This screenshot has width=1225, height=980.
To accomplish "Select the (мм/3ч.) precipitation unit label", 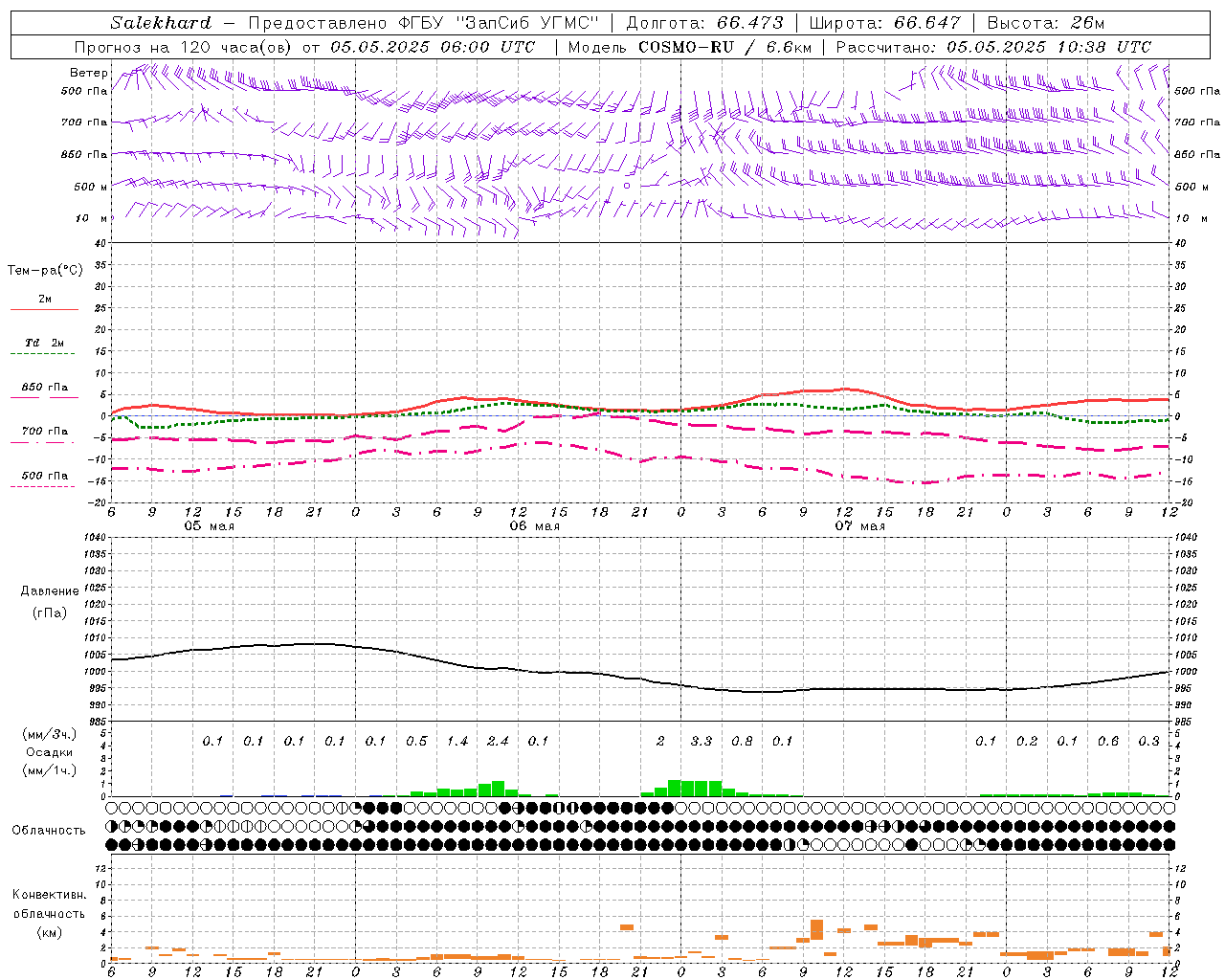I will pos(49,734).
